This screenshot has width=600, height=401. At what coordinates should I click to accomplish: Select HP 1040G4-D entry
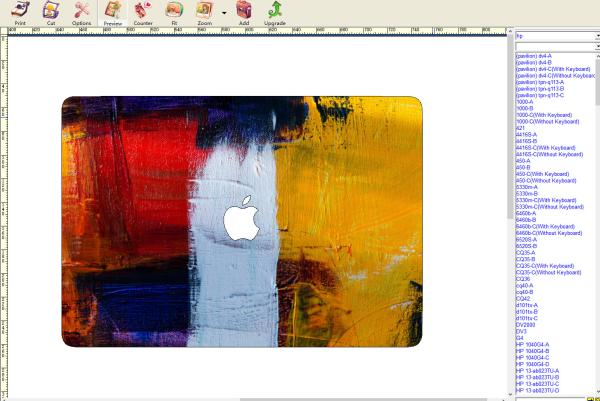[533, 364]
